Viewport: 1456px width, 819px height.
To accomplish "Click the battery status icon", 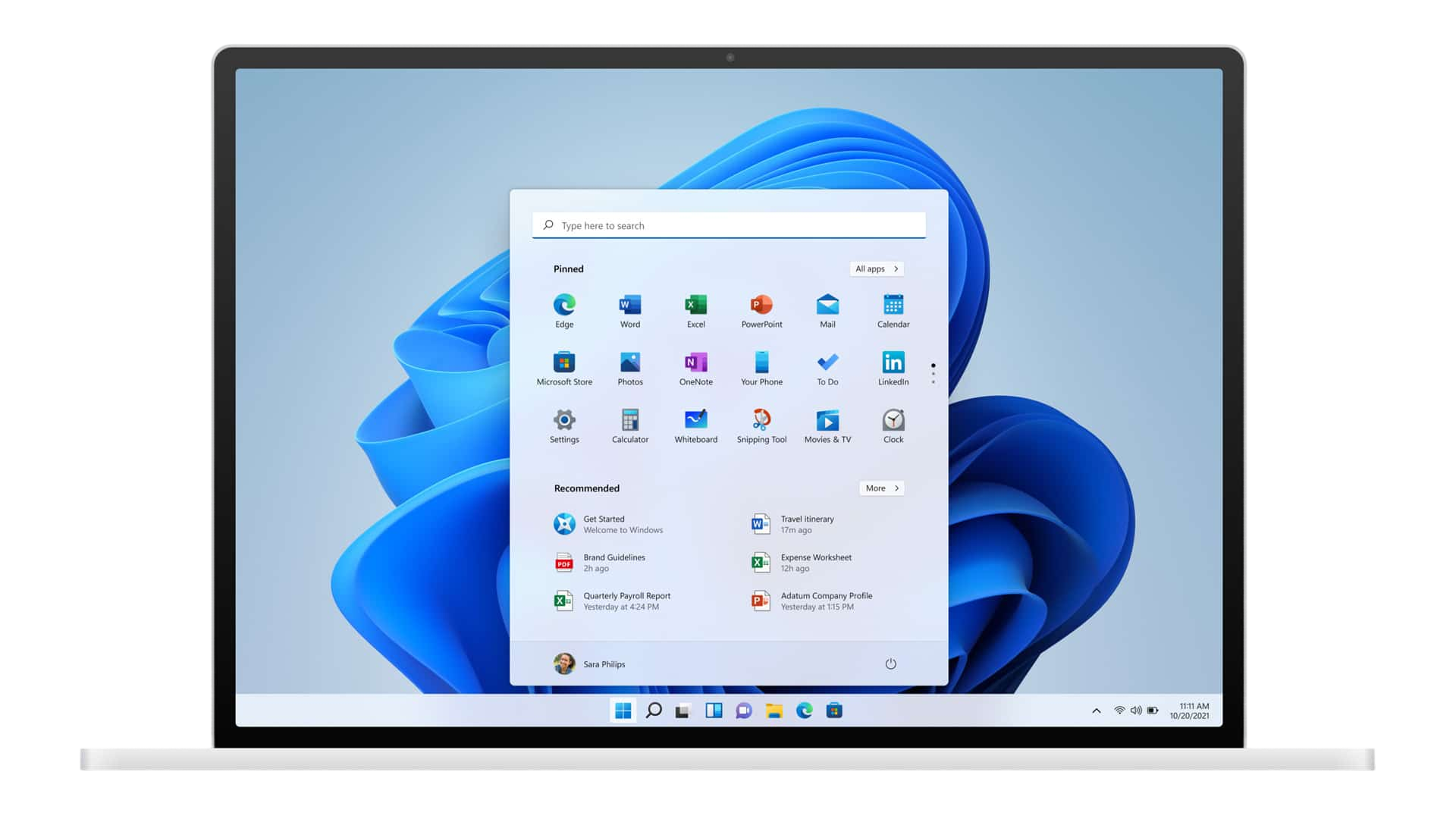I will 1153,711.
